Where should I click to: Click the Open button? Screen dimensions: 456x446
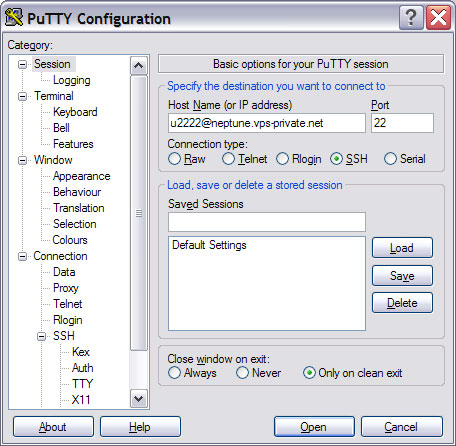click(314, 427)
